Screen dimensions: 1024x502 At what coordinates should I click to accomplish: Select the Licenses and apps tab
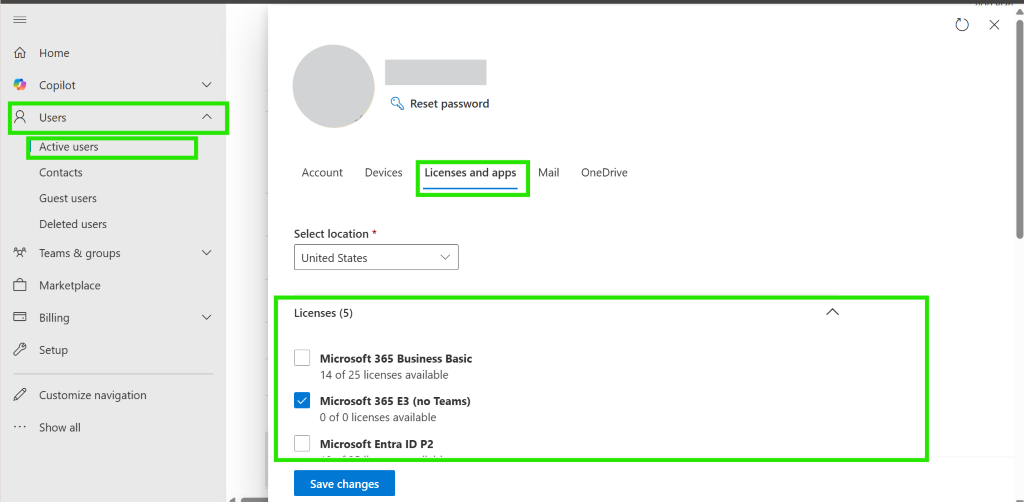coord(470,173)
